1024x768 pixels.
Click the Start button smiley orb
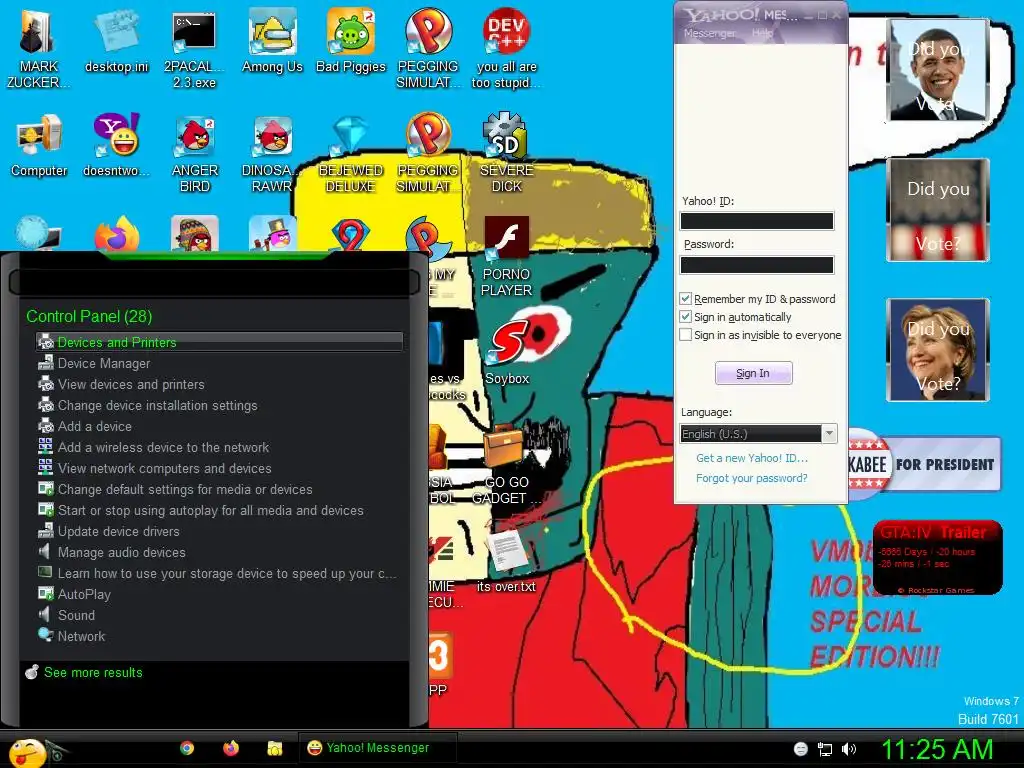tap(27, 752)
